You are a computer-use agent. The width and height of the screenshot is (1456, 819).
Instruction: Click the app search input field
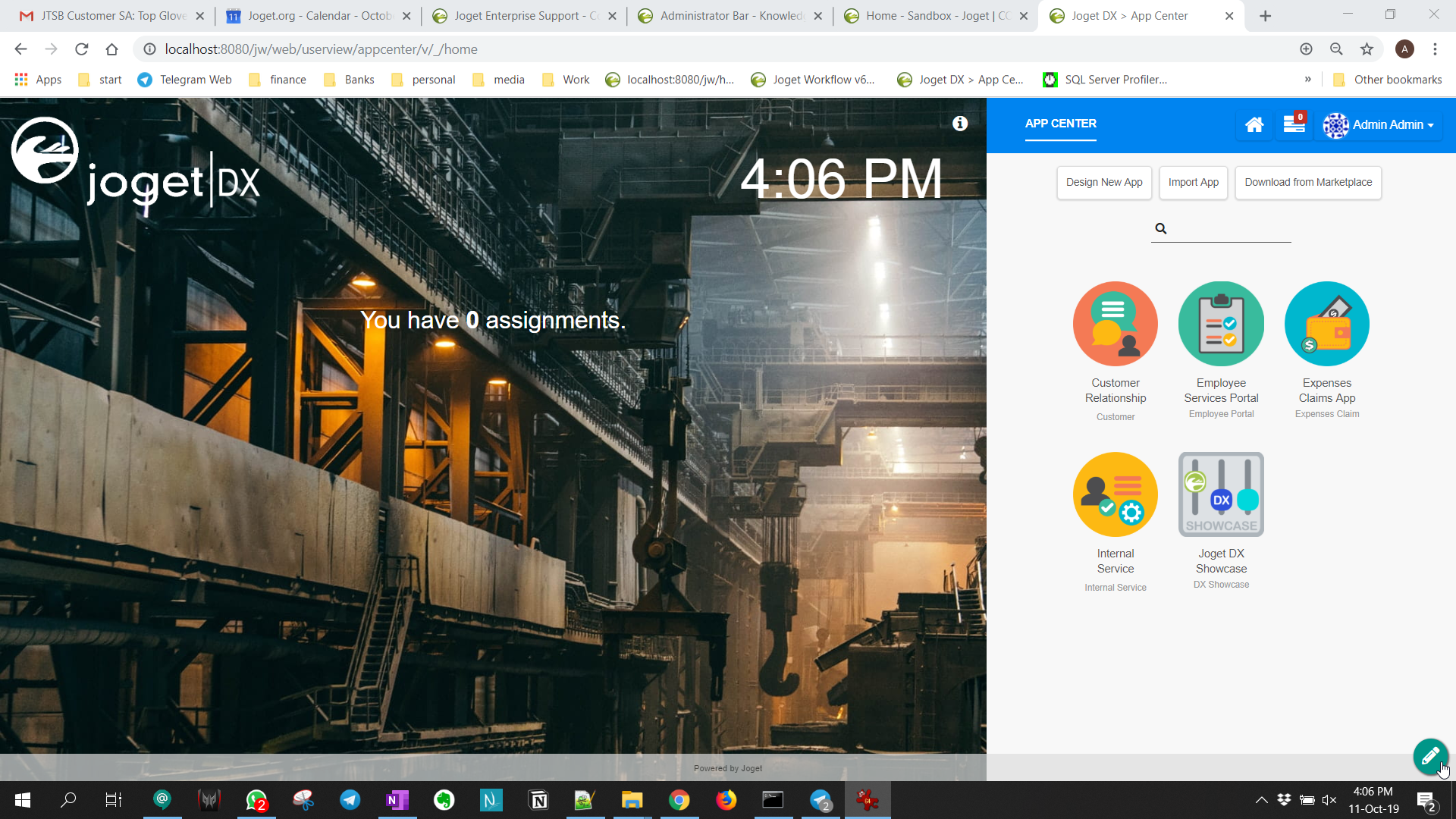tap(1228, 228)
